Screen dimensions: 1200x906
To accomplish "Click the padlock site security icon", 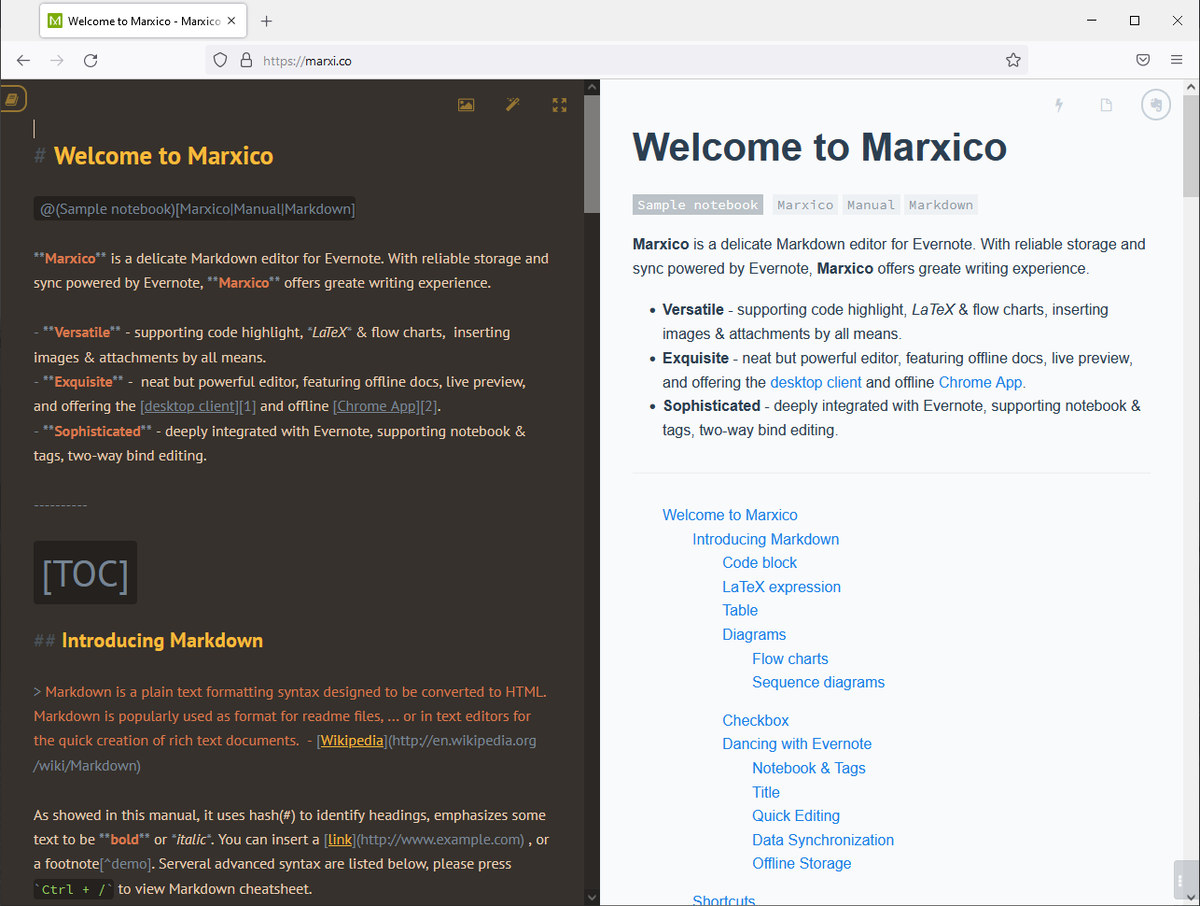I will 246,60.
